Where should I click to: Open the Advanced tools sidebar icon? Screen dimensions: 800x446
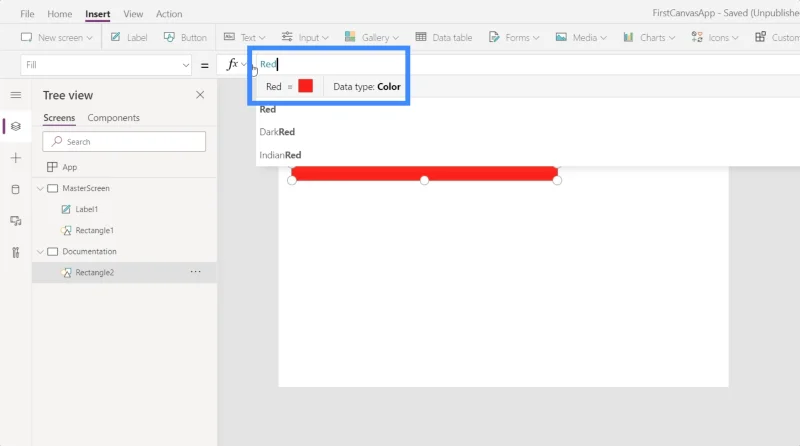(x=16, y=252)
